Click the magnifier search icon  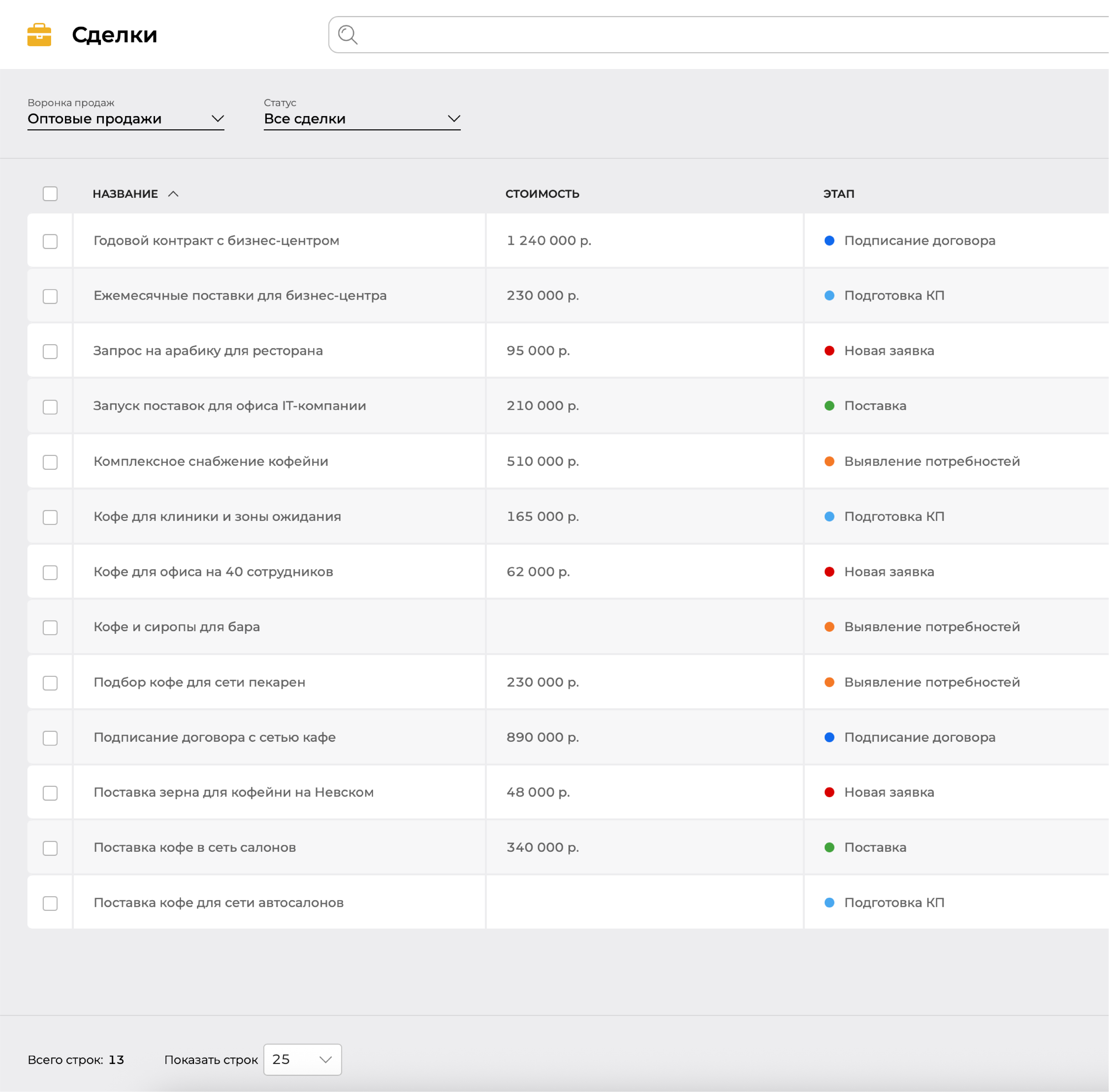point(348,34)
